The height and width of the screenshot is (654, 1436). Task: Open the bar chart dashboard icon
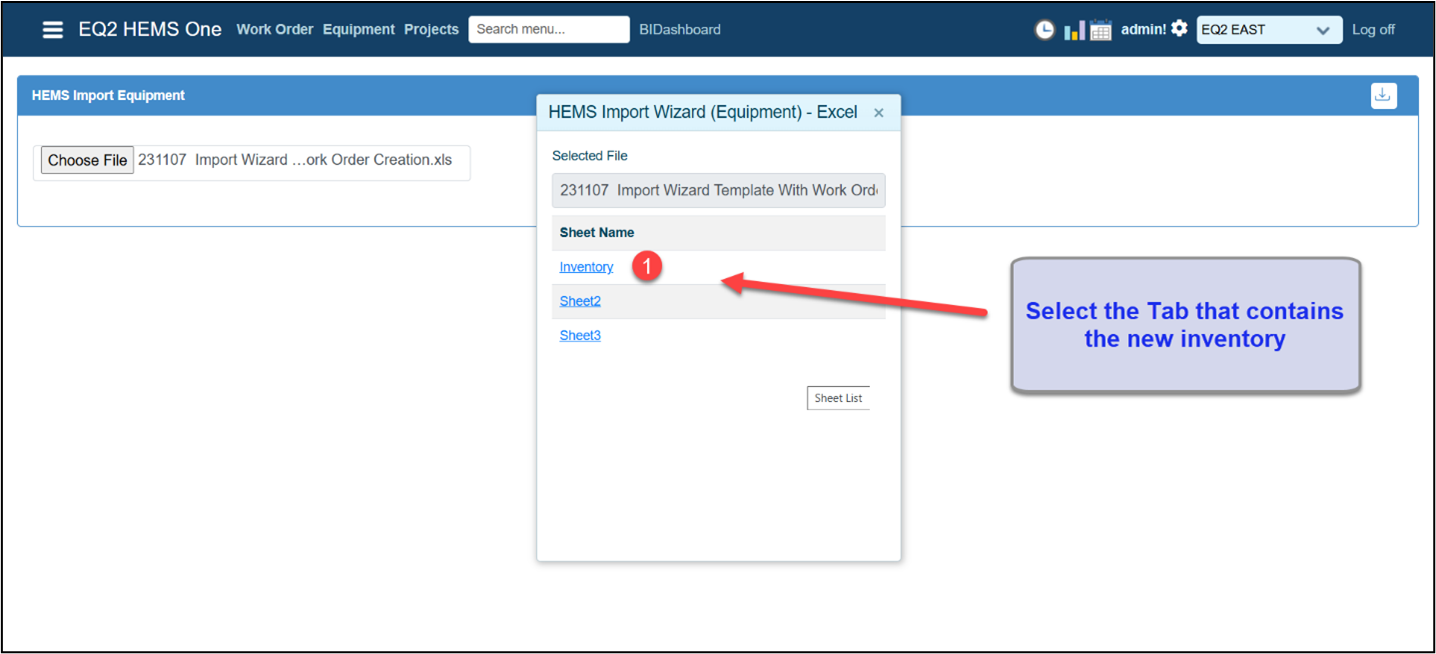pyautogui.click(x=1074, y=30)
